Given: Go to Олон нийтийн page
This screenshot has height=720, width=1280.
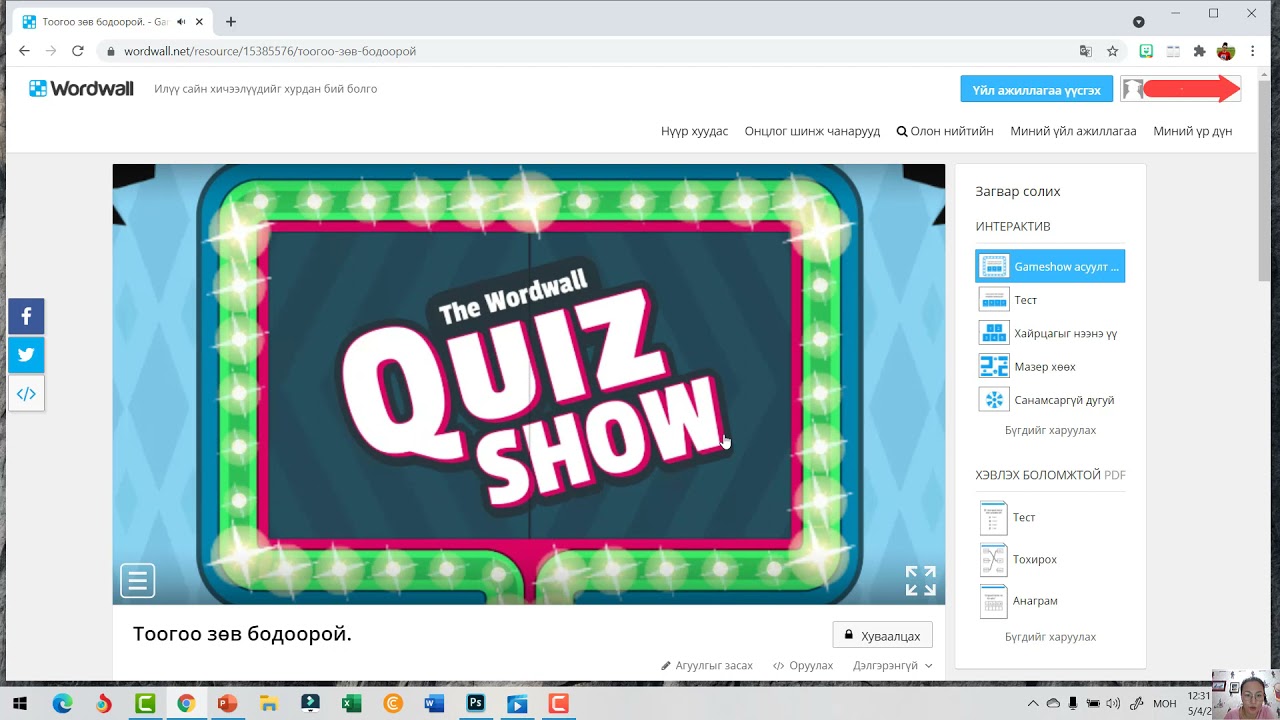Looking at the screenshot, I should coord(945,131).
